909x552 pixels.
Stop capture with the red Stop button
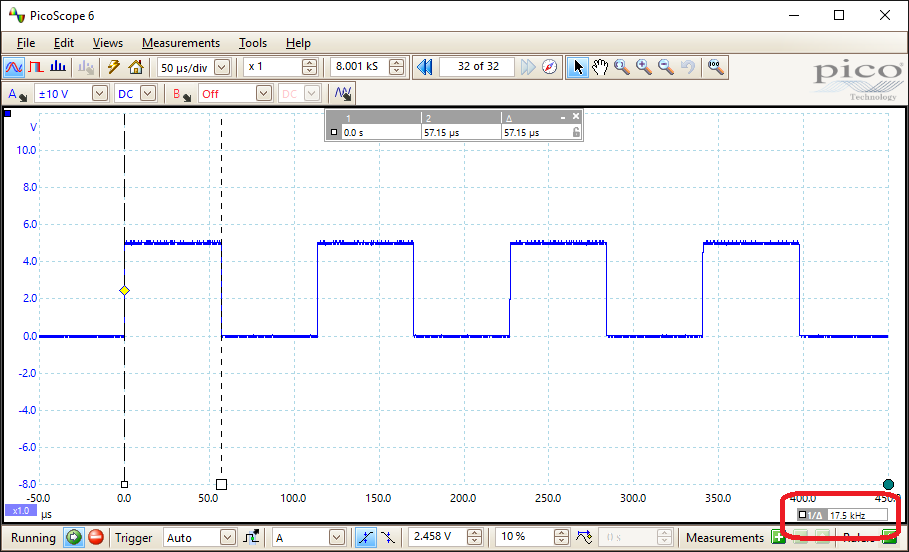pyautogui.click(x=96, y=537)
